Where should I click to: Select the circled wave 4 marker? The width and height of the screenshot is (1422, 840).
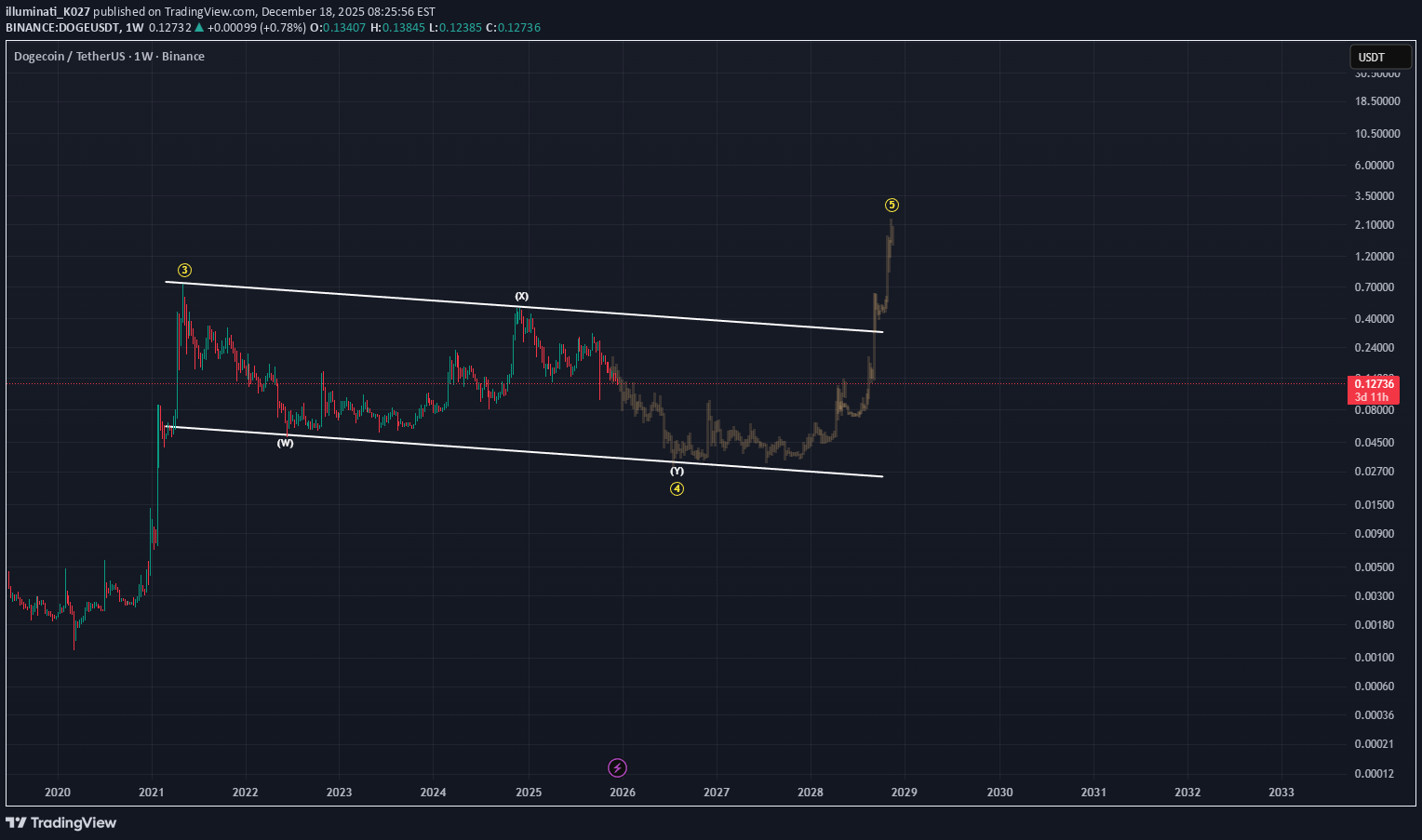pyautogui.click(x=677, y=487)
